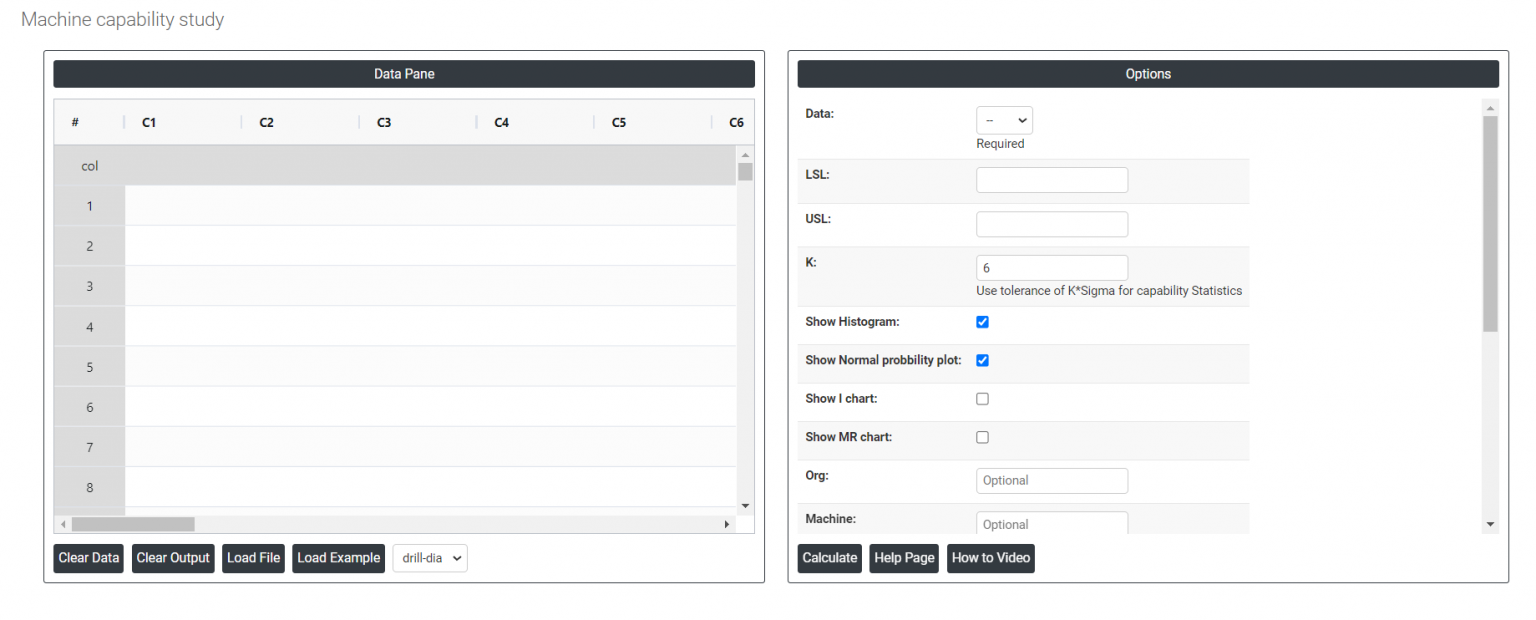Image resolution: width=1536 pixels, height=620 pixels.
Task: Open the How to Video link
Action: (990, 558)
